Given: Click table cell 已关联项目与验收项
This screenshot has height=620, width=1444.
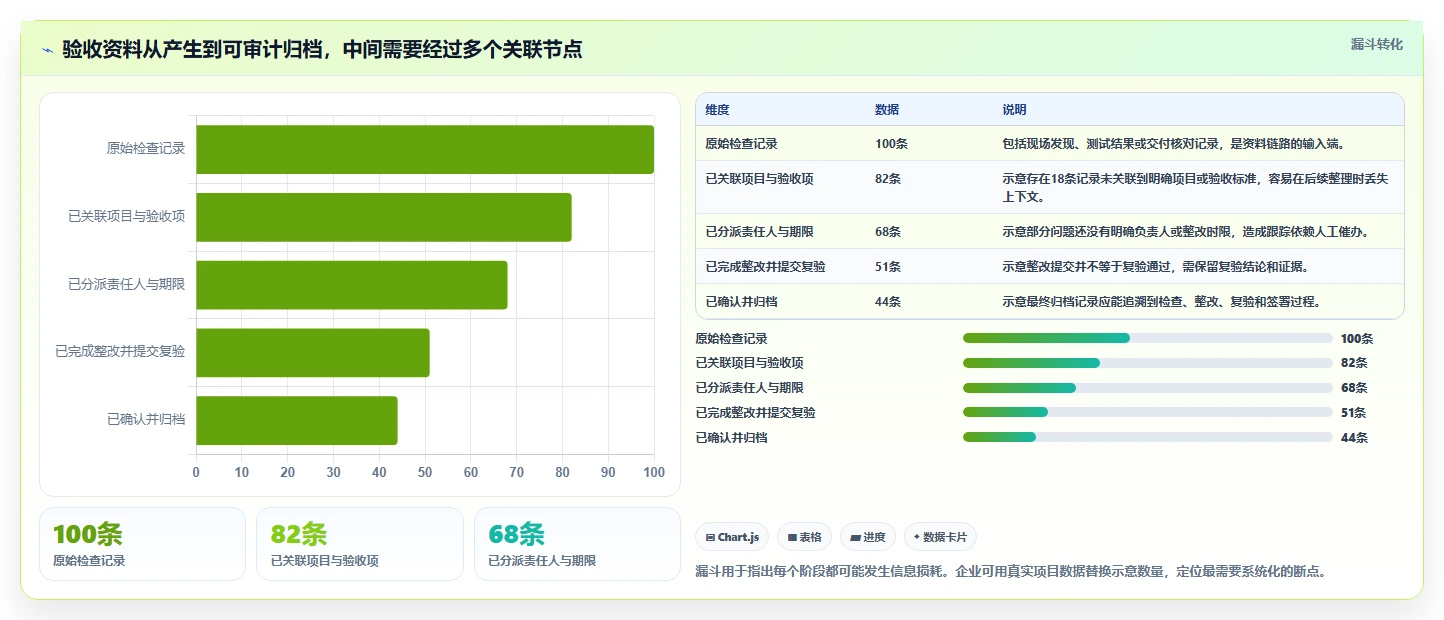Looking at the screenshot, I should pyautogui.click(x=759, y=179).
